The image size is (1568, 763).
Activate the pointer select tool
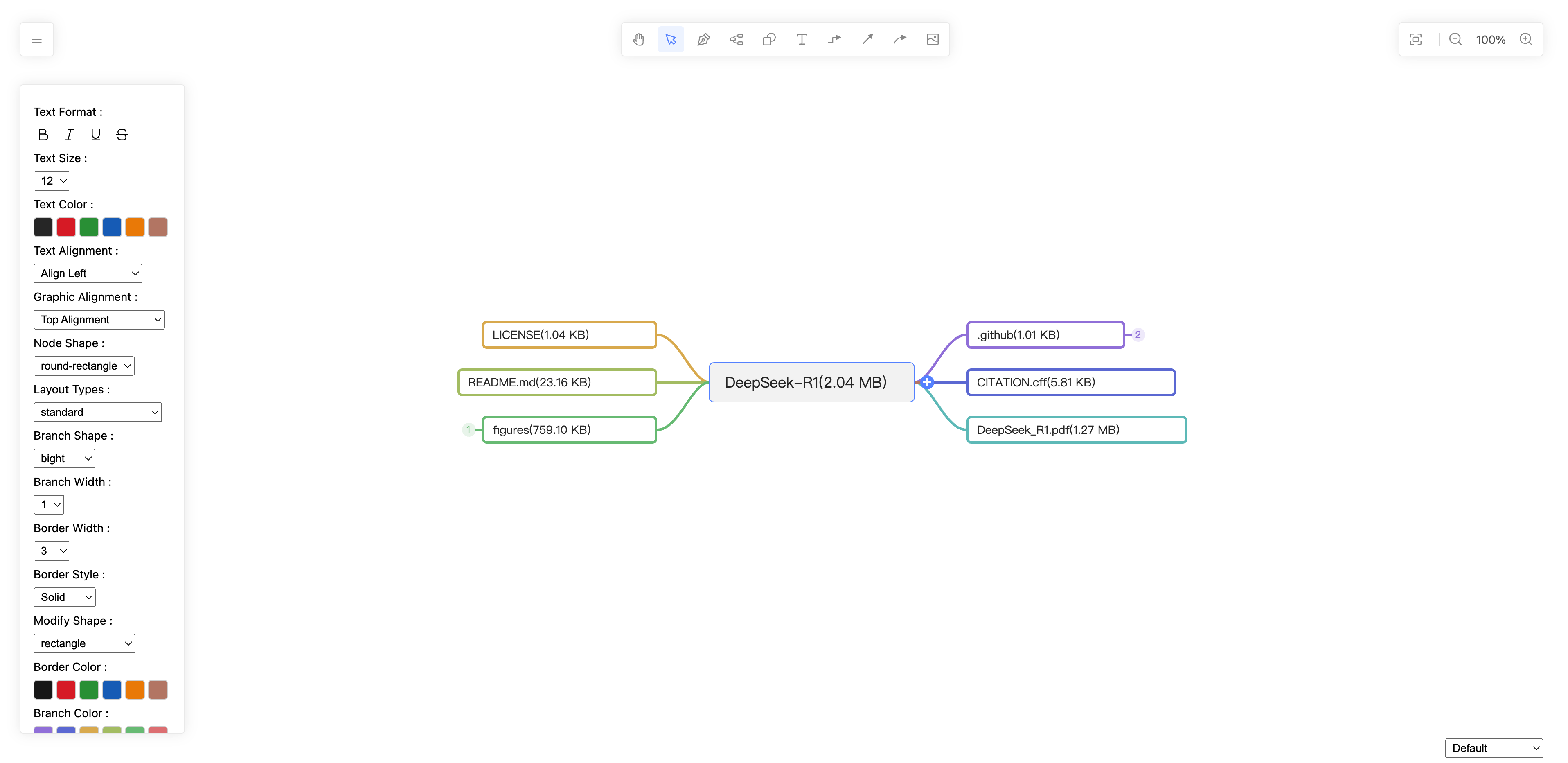(671, 40)
